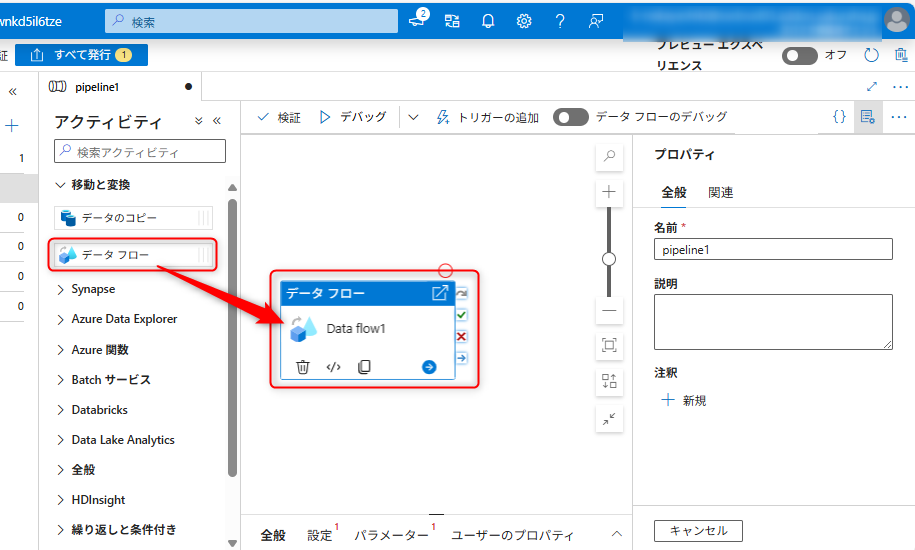Click the 名前 pipeline1 input field

point(773,249)
